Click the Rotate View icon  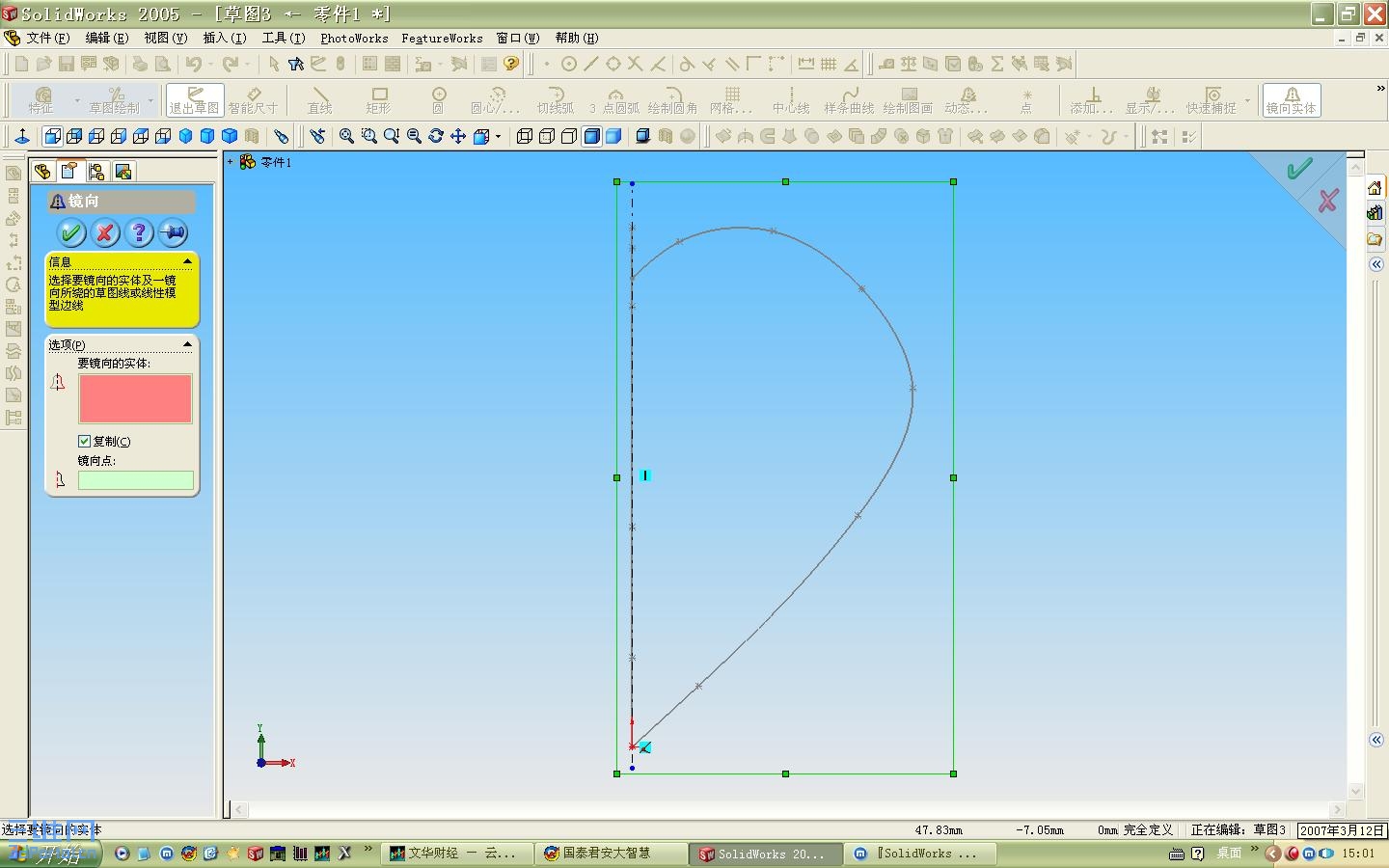click(x=436, y=136)
